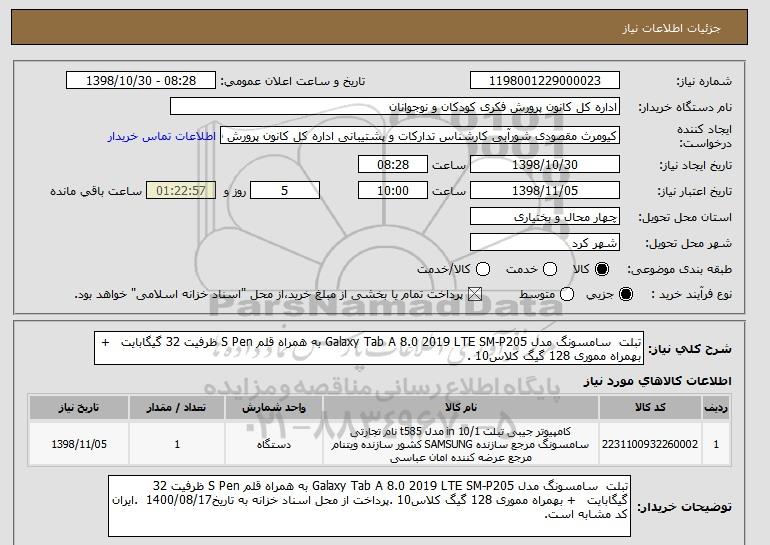Screen dimensions: 770x545
Task: Open اطلاعات تماس خریدار link
Action: [x=162, y=136]
